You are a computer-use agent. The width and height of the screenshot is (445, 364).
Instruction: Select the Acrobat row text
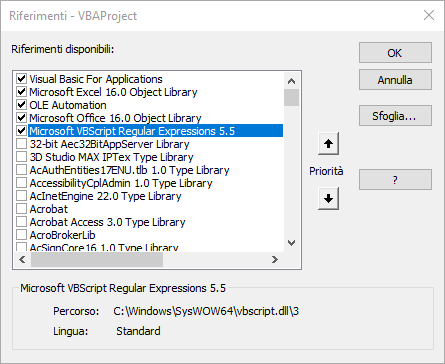49,209
